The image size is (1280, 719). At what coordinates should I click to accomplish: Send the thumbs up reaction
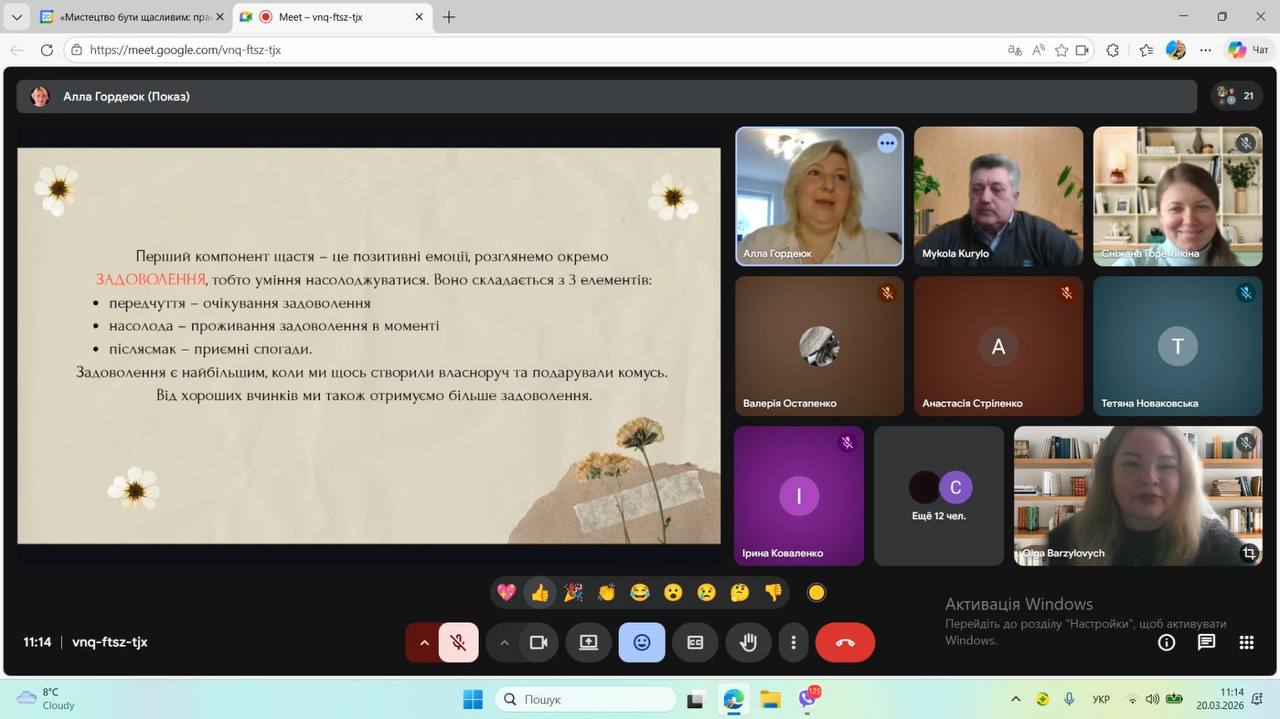[540, 593]
